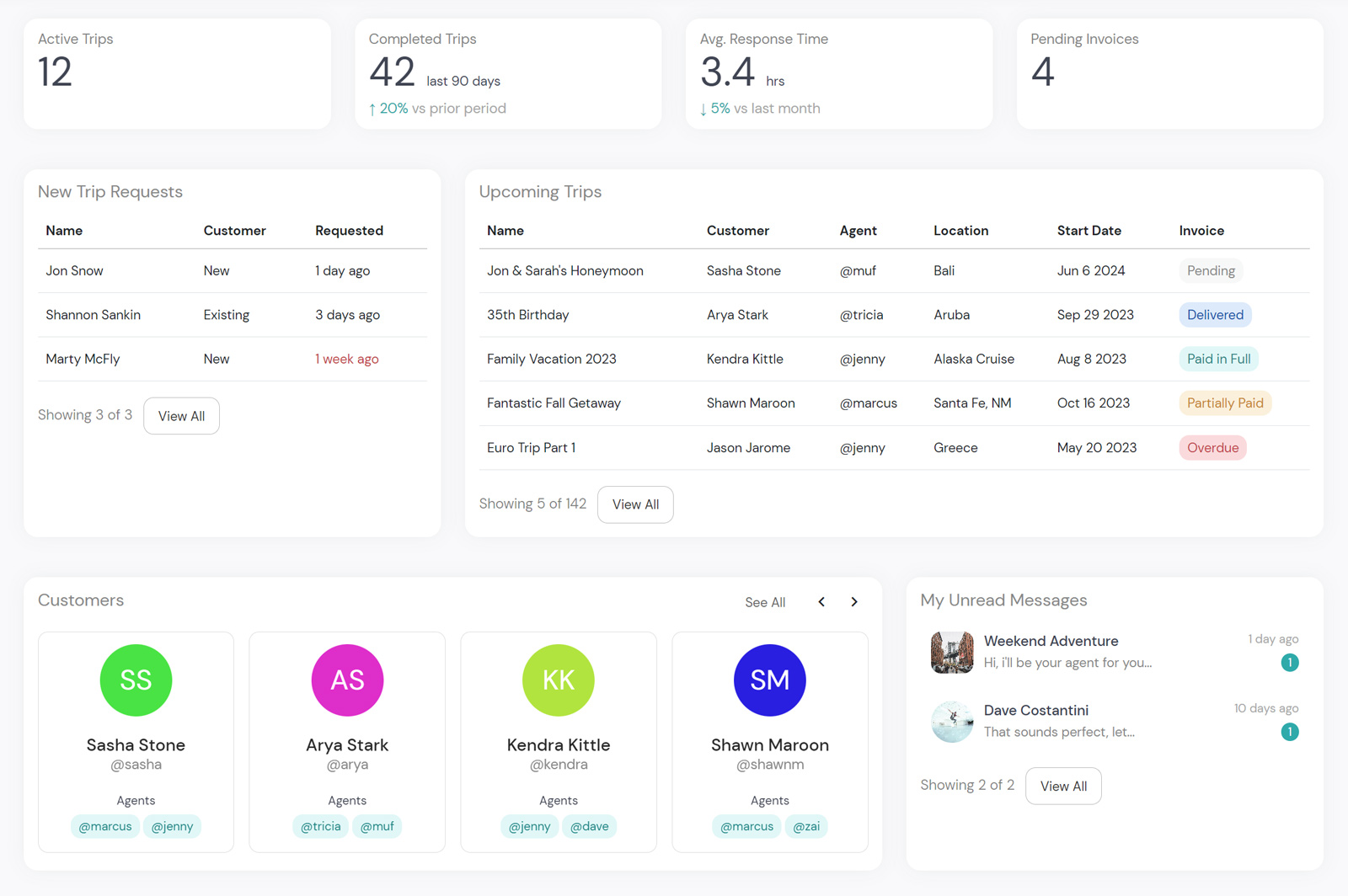The image size is (1348, 896).
Task: Click Kendra Kittle's KK avatar circle
Action: click(x=559, y=680)
